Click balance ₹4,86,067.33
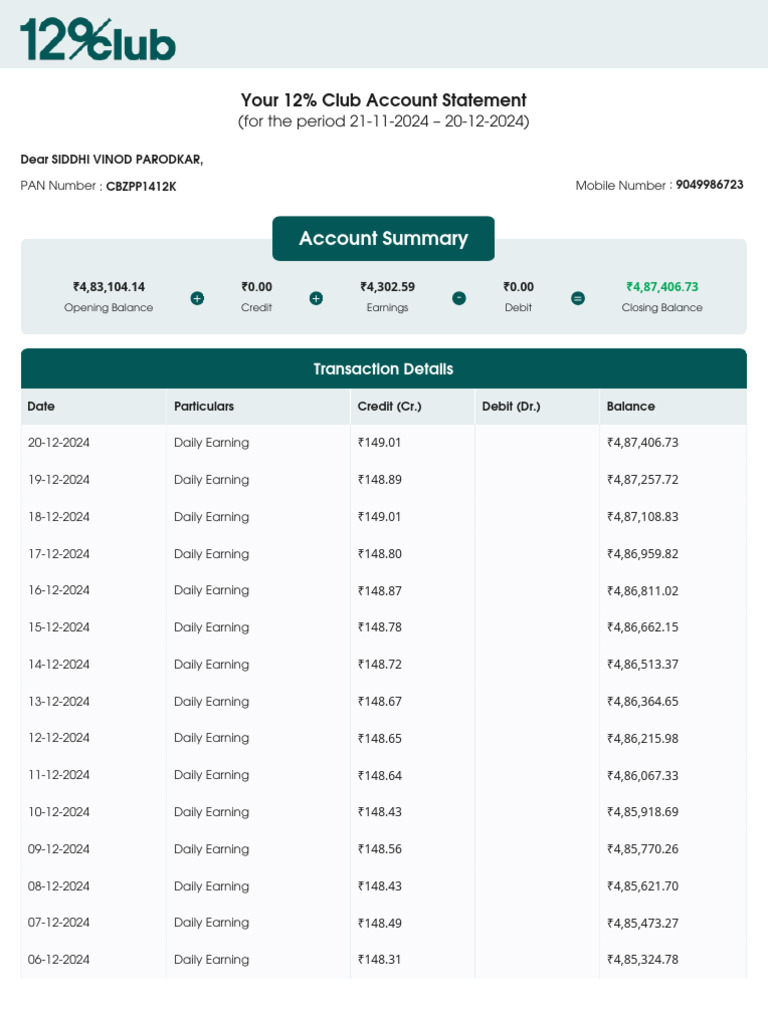Viewport: 768px width, 1024px height. tap(643, 775)
